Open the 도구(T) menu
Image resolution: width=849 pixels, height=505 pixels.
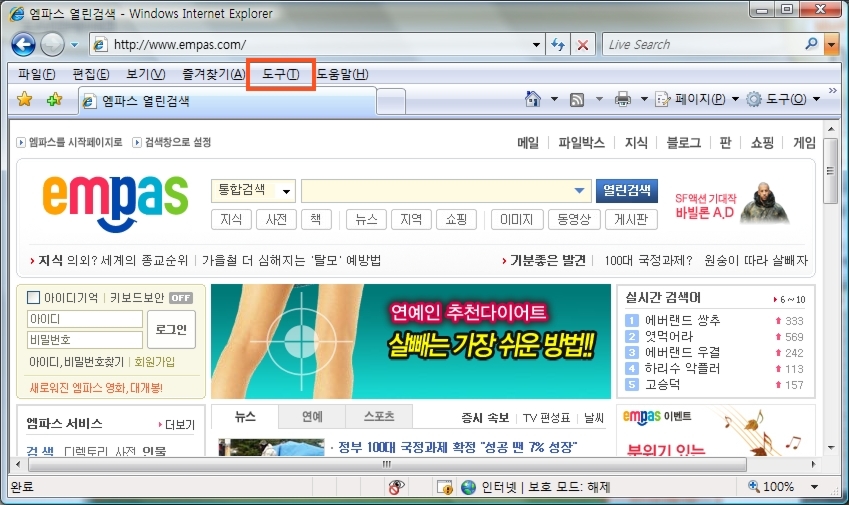point(280,74)
